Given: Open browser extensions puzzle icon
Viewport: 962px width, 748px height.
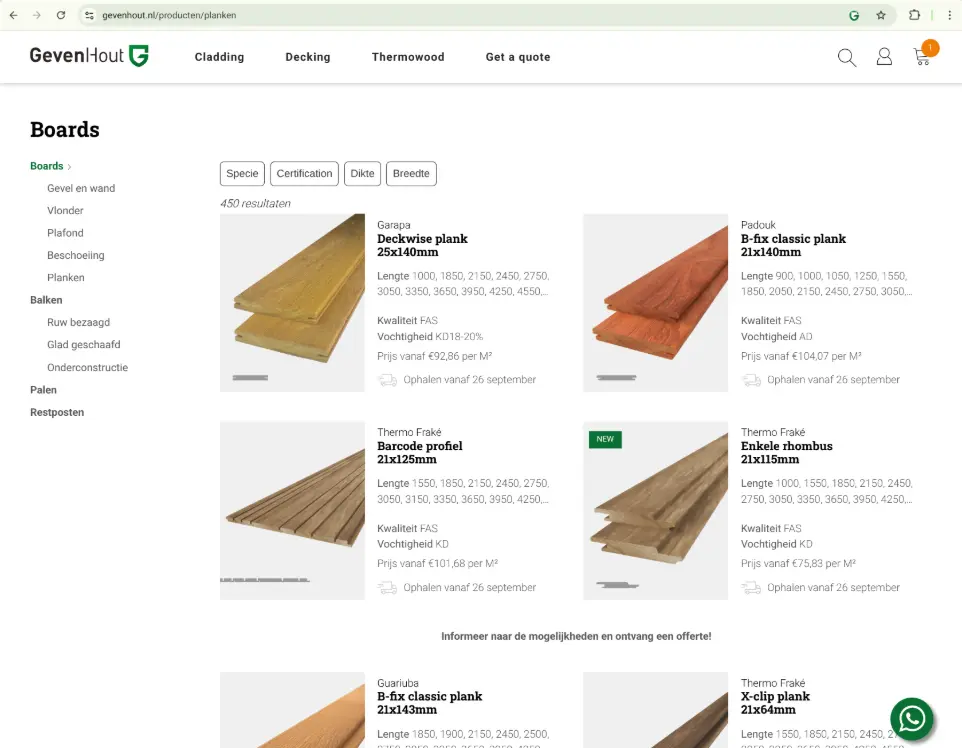Looking at the screenshot, I should (x=914, y=15).
